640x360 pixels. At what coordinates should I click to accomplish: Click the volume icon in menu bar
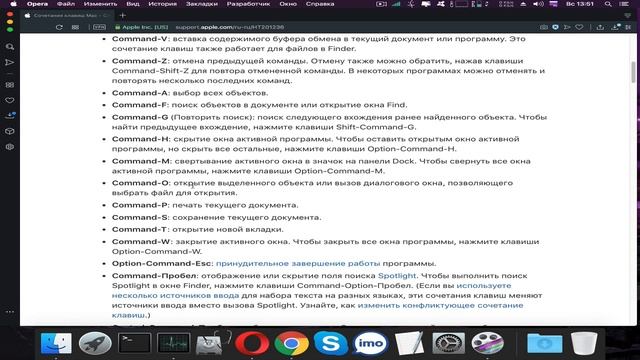pyautogui.click(x=538, y=4)
